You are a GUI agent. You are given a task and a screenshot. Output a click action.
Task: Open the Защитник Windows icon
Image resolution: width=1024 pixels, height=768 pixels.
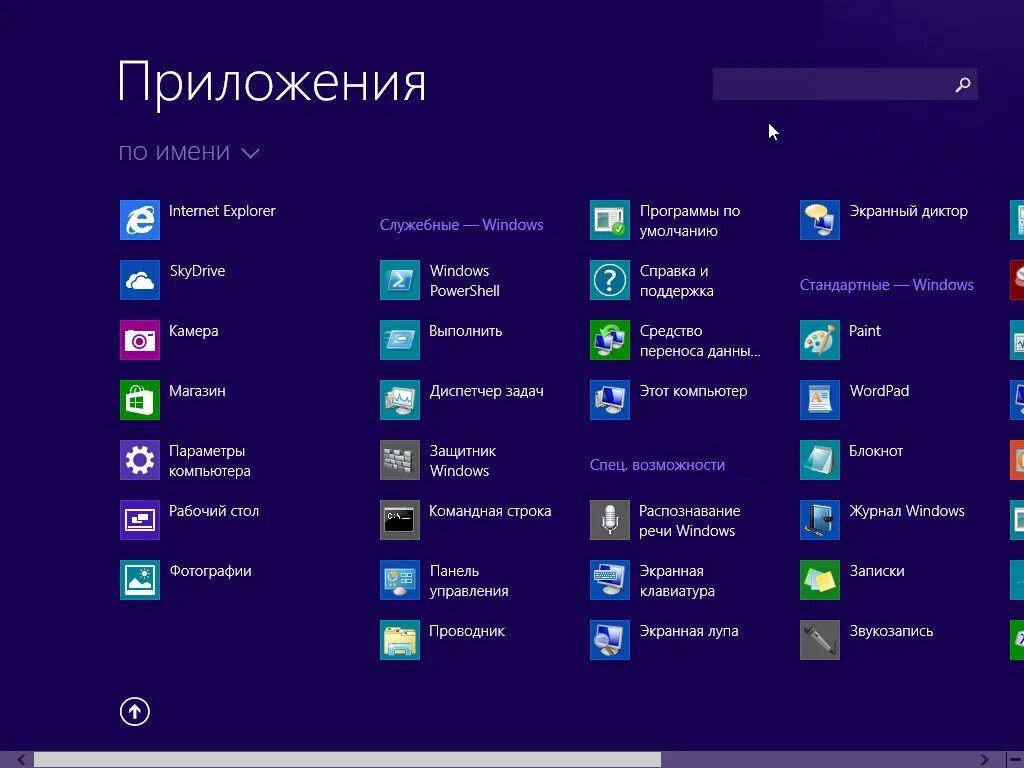pos(400,460)
